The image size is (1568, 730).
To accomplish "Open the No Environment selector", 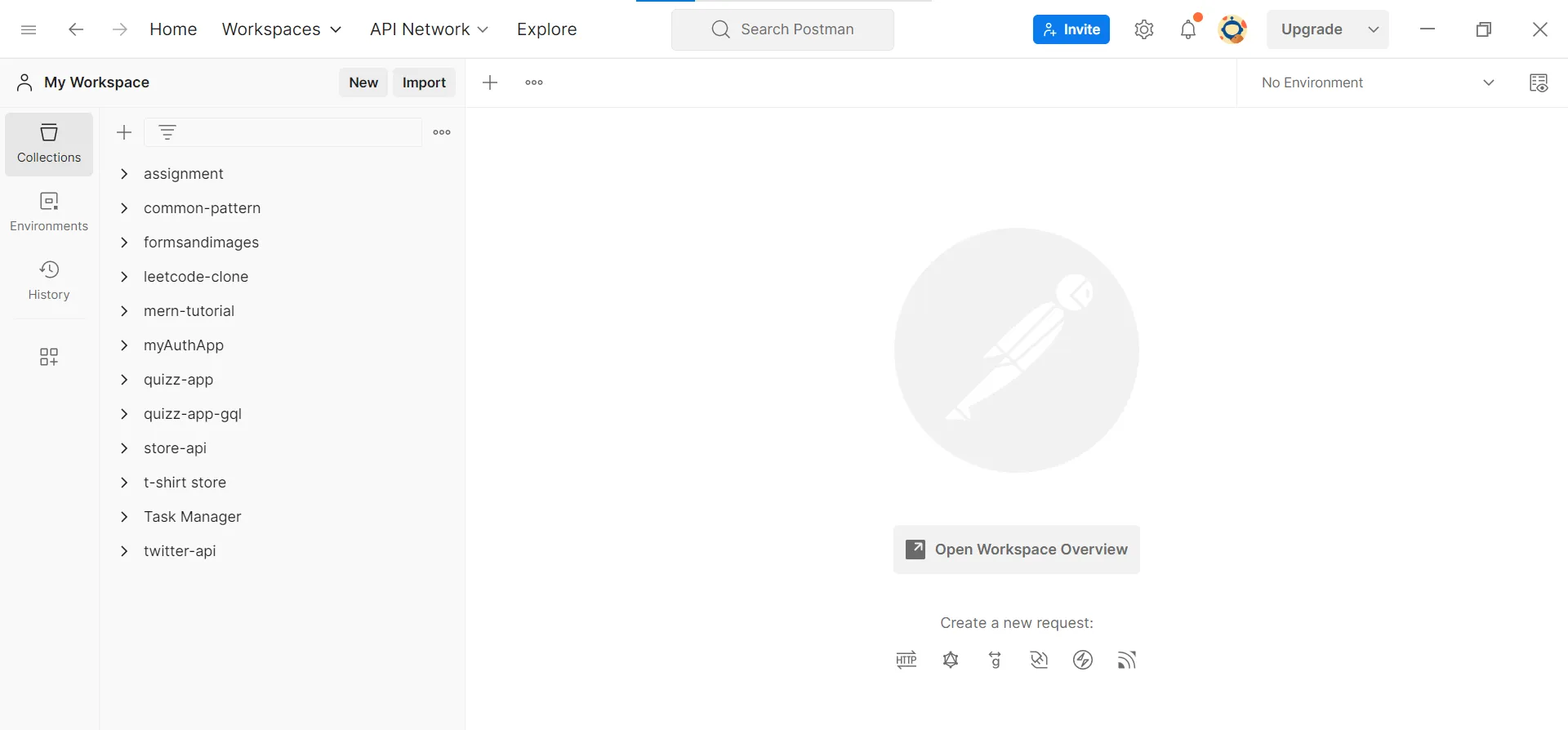I will tap(1378, 82).
